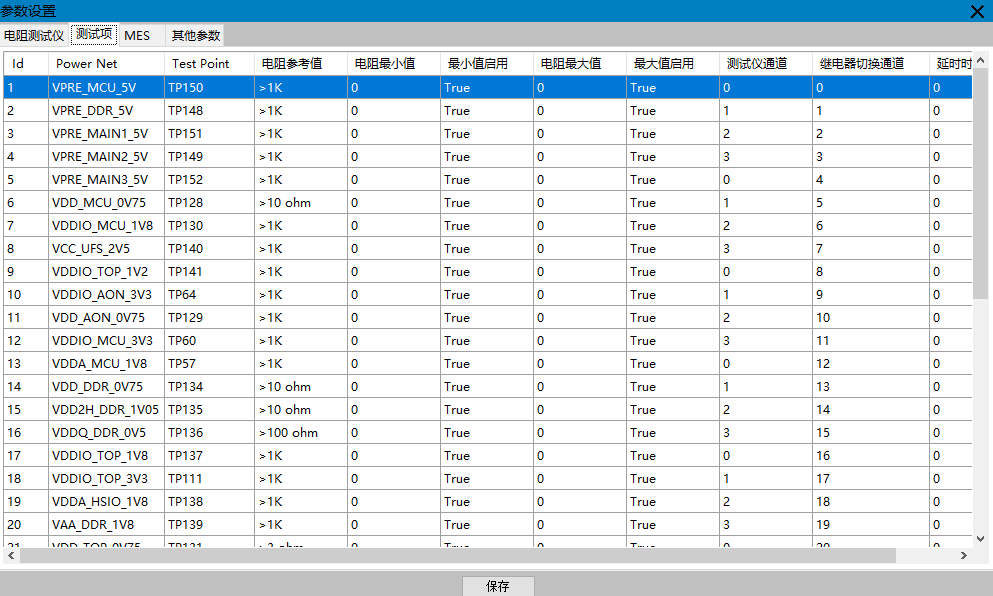
Task: Close the 参数设置 window
Action: point(977,11)
